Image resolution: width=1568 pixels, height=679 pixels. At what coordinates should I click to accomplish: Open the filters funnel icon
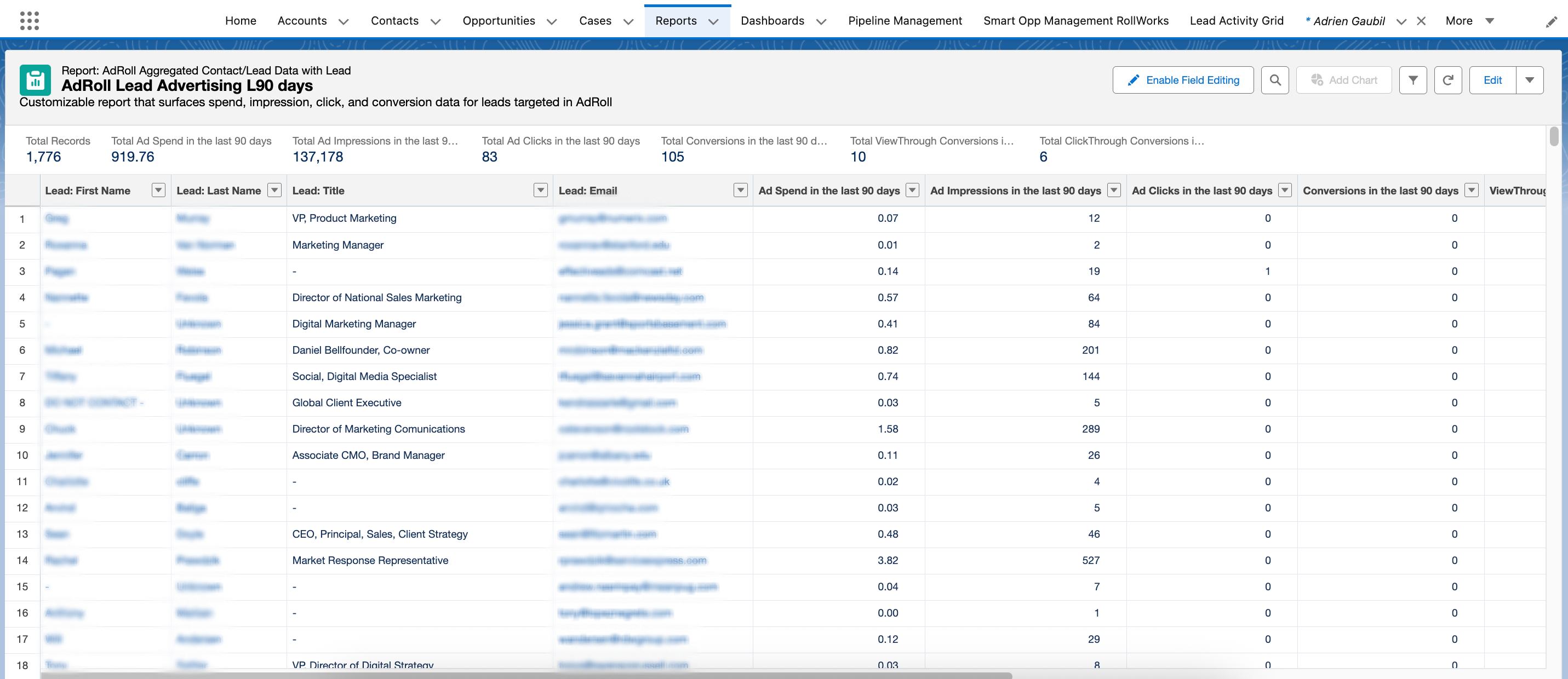pos(1413,80)
